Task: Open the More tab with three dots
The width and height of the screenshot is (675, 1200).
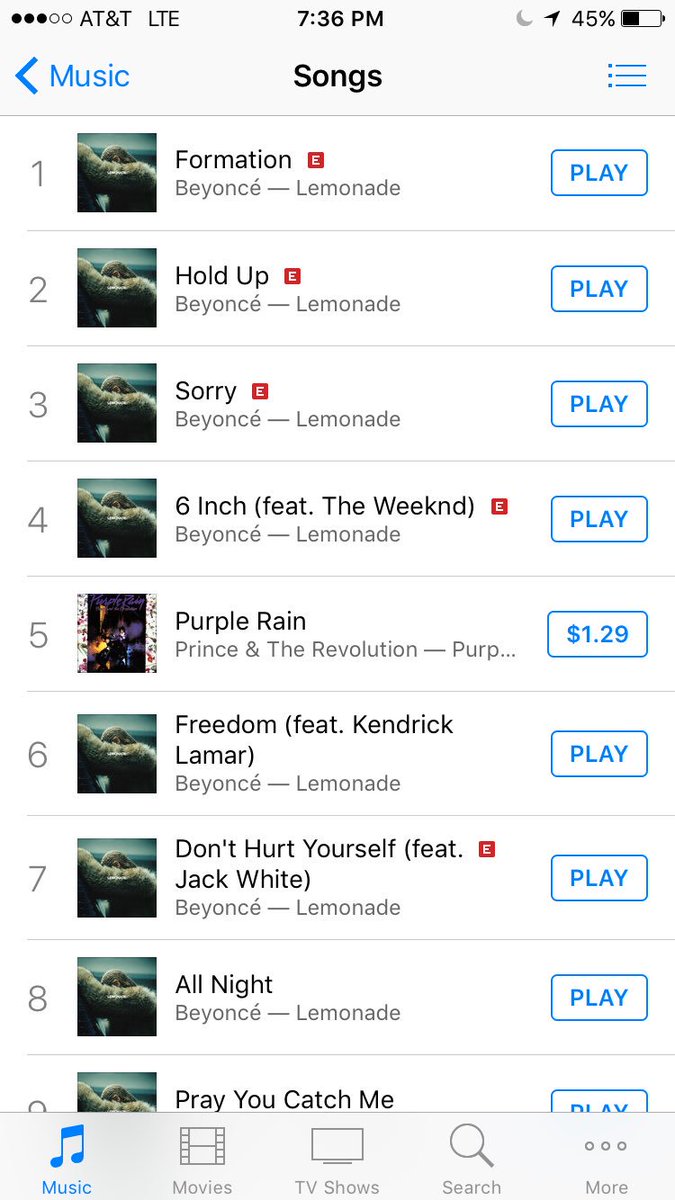Action: tap(607, 1160)
